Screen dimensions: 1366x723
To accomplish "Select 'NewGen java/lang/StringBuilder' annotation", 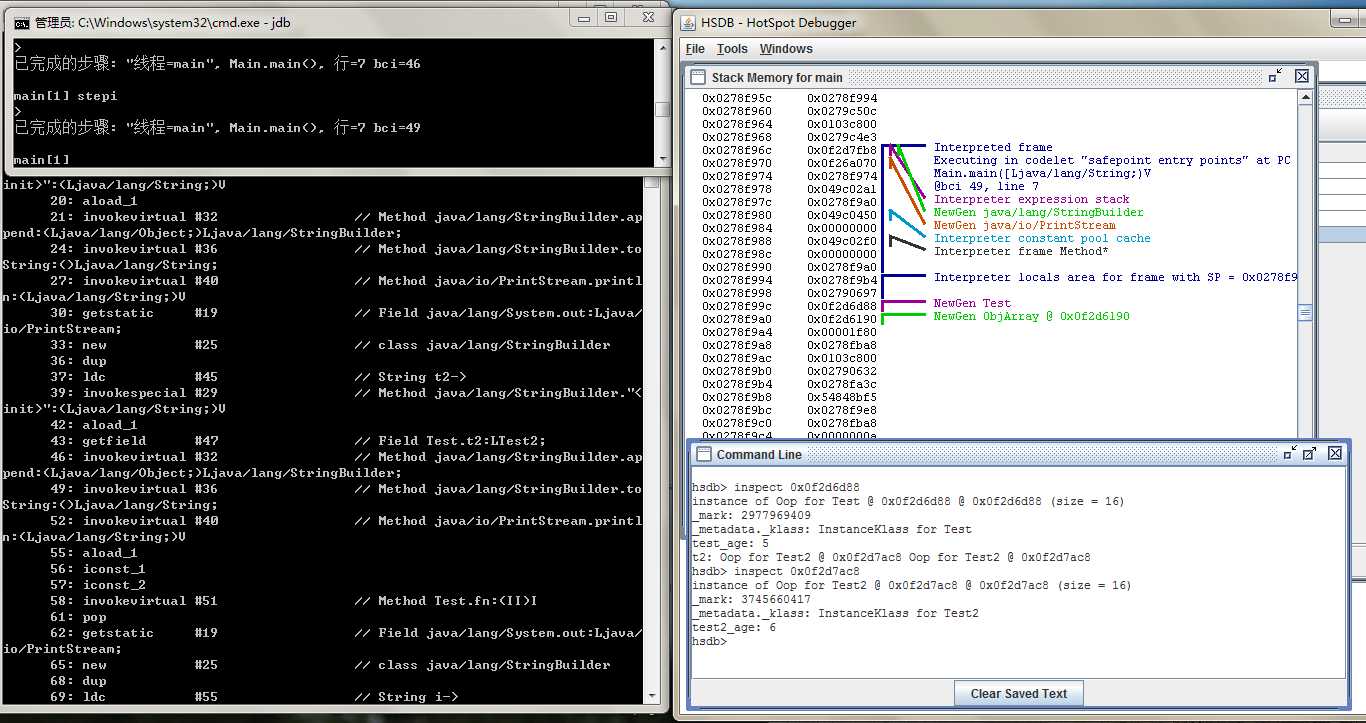I will [1039, 212].
